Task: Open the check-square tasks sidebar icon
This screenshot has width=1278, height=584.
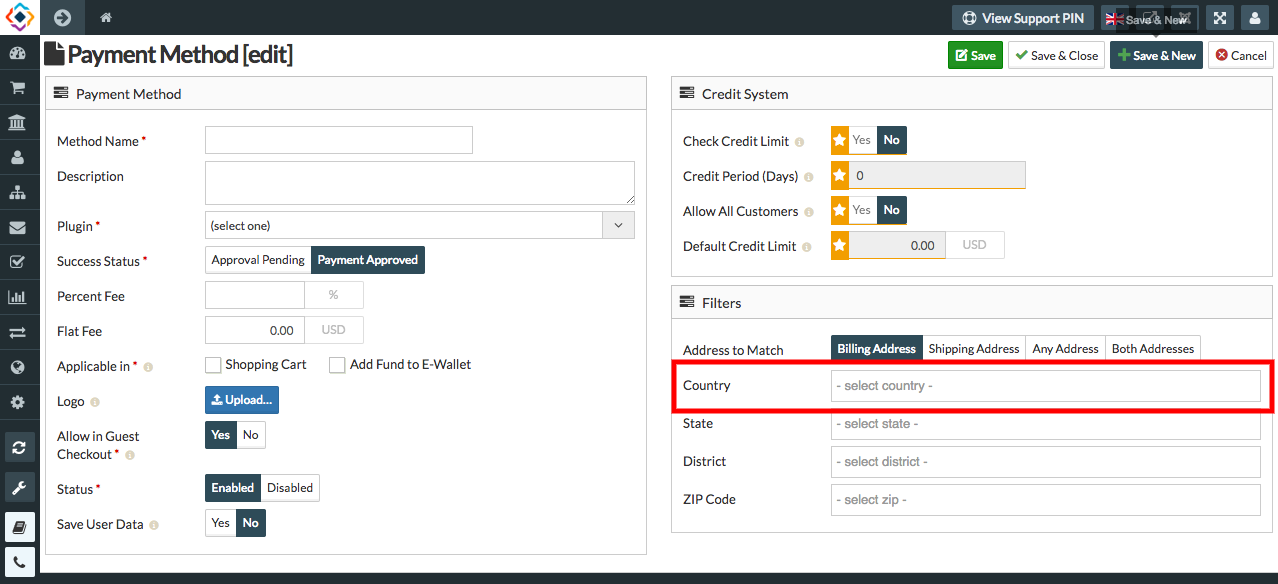Action: point(17,262)
